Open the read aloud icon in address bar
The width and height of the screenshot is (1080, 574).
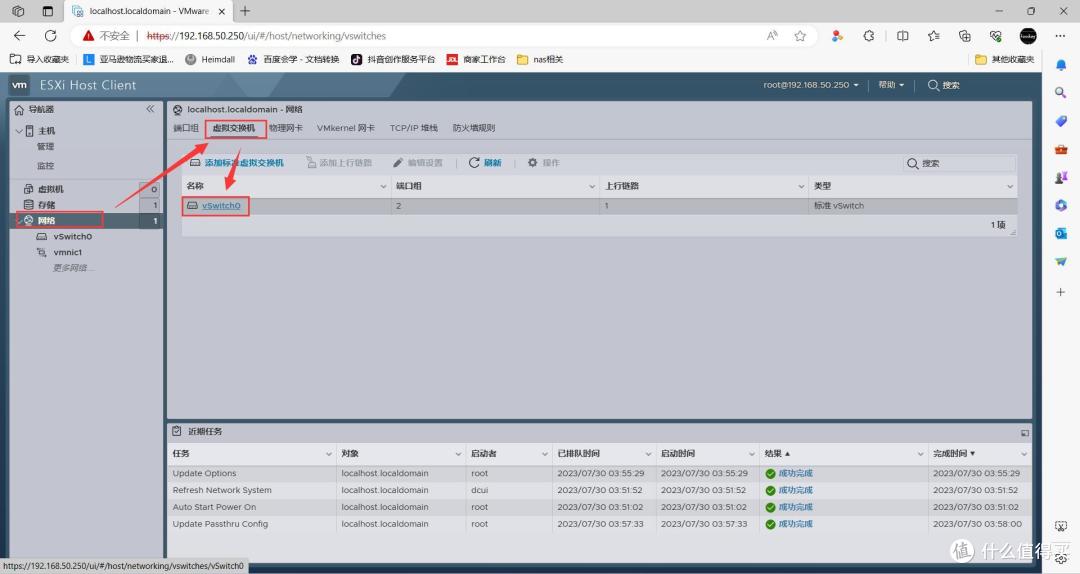pos(772,36)
